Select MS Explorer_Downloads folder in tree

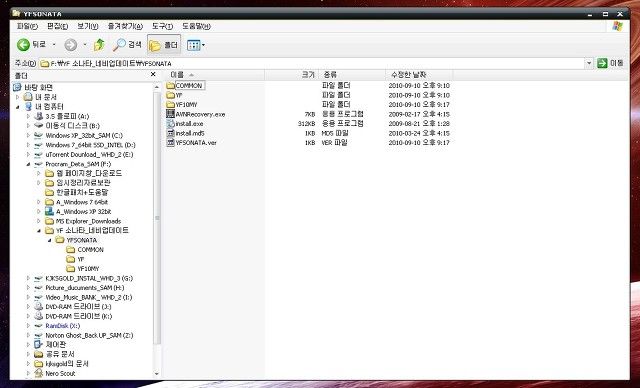pos(88,221)
